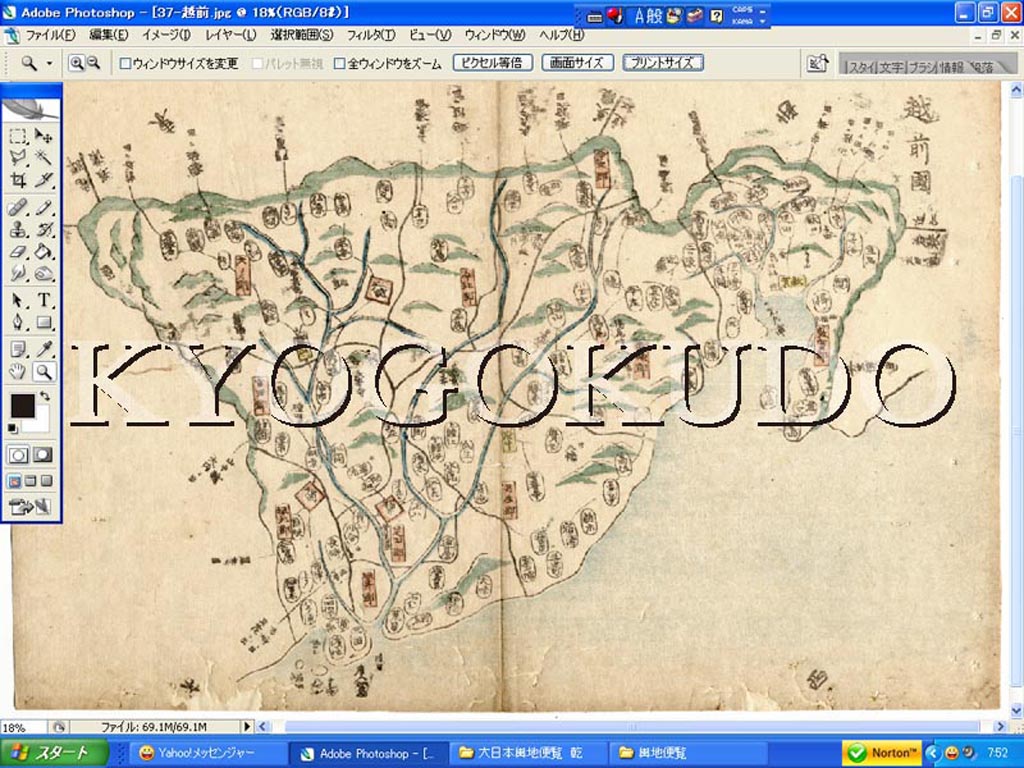Open the ビュー menu
Viewport: 1024px width, 768px height.
(x=430, y=35)
